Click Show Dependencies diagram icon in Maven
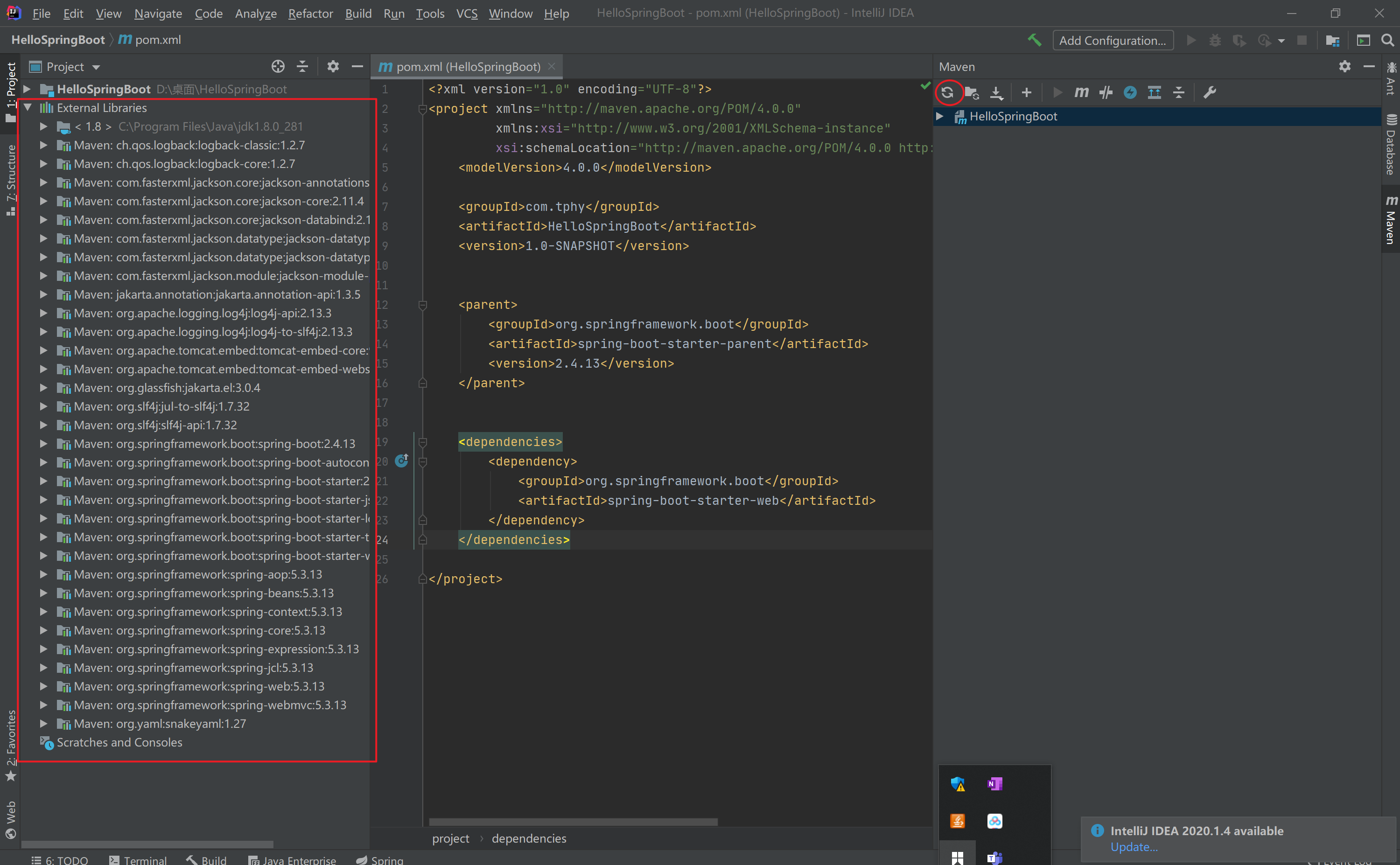1400x865 pixels. [x=1154, y=92]
